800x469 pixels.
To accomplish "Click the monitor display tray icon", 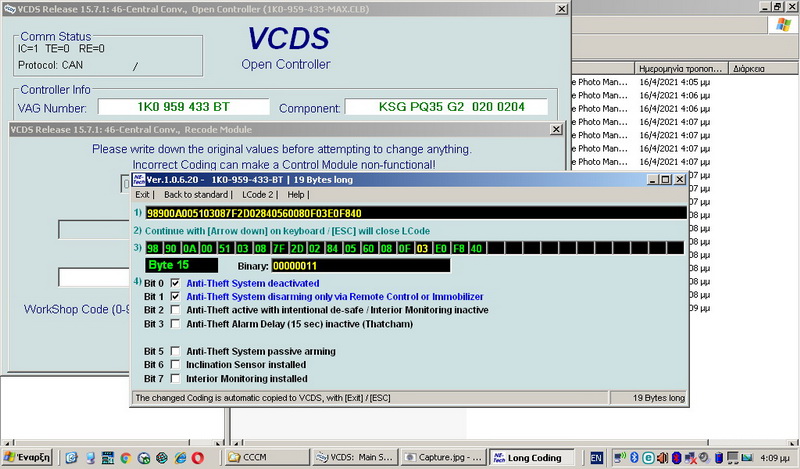I will click(733, 458).
